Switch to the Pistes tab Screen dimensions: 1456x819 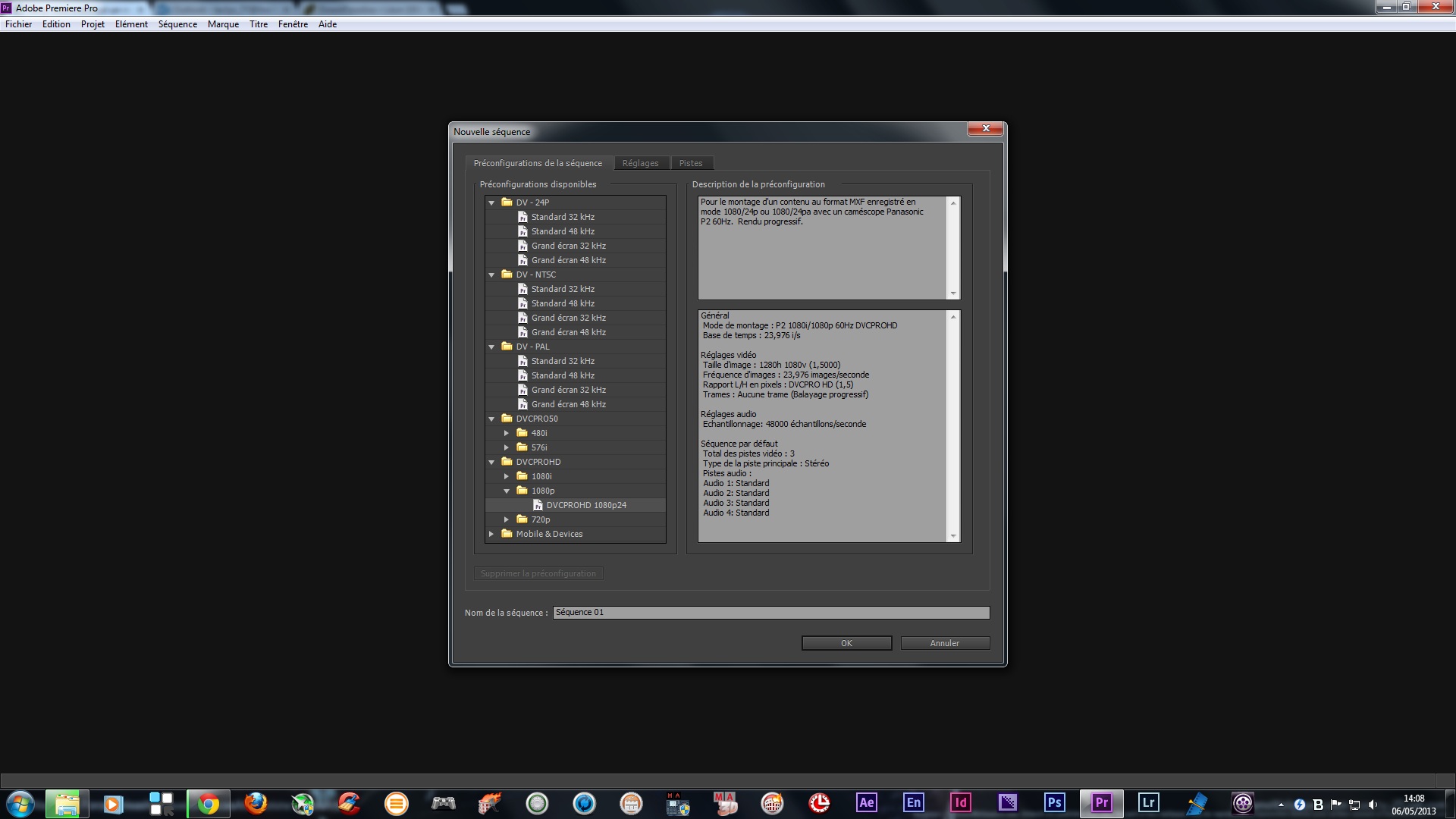691,163
